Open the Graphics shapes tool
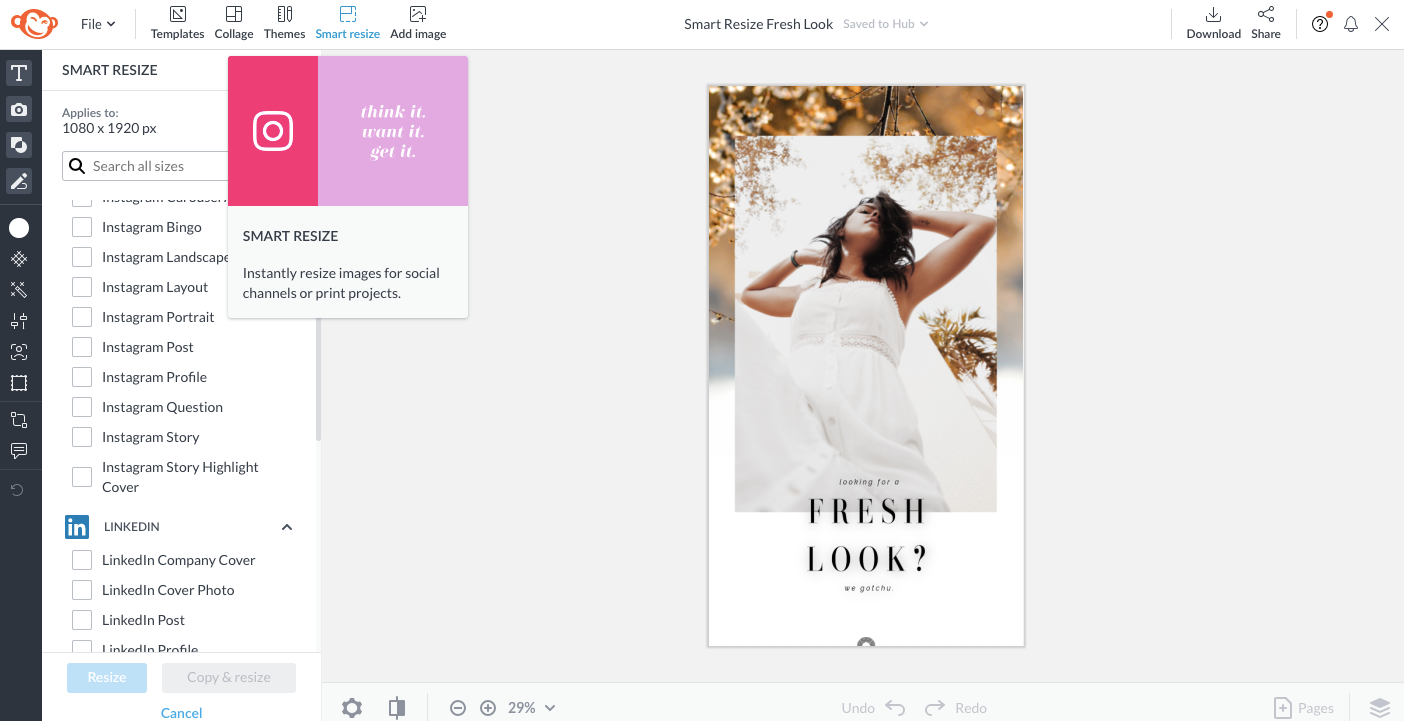 coord(19,145)
